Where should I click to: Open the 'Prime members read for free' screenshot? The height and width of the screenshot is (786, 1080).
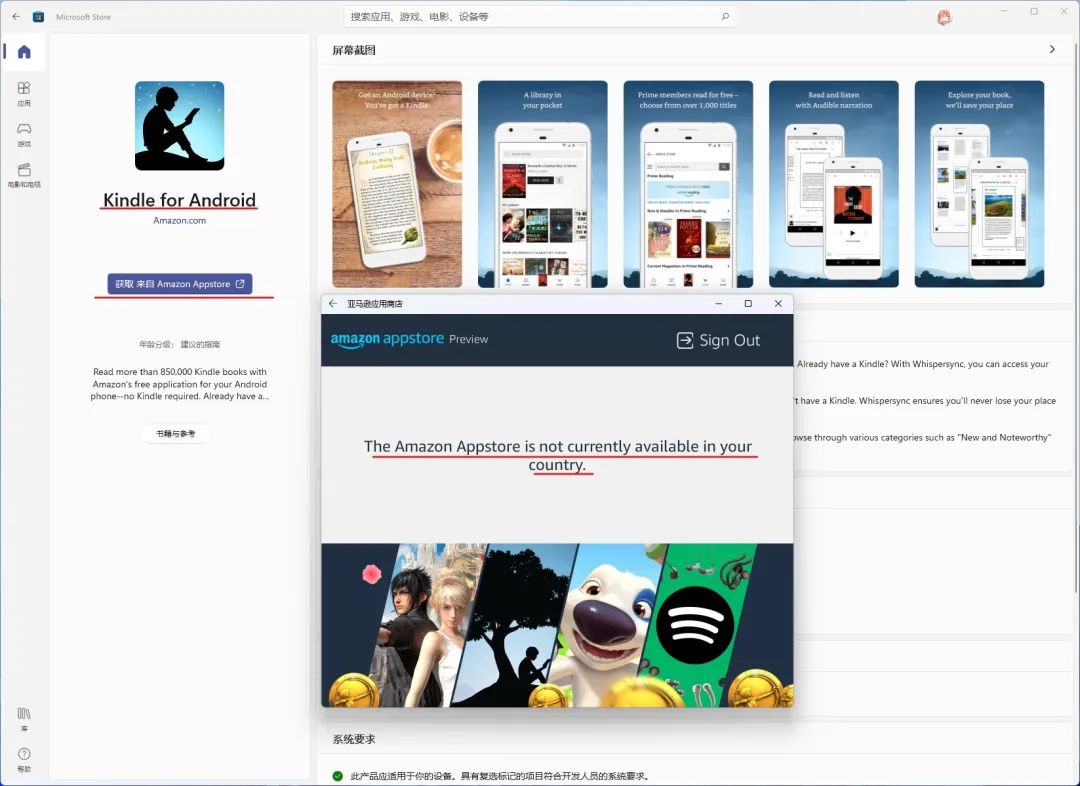(688, 184)
